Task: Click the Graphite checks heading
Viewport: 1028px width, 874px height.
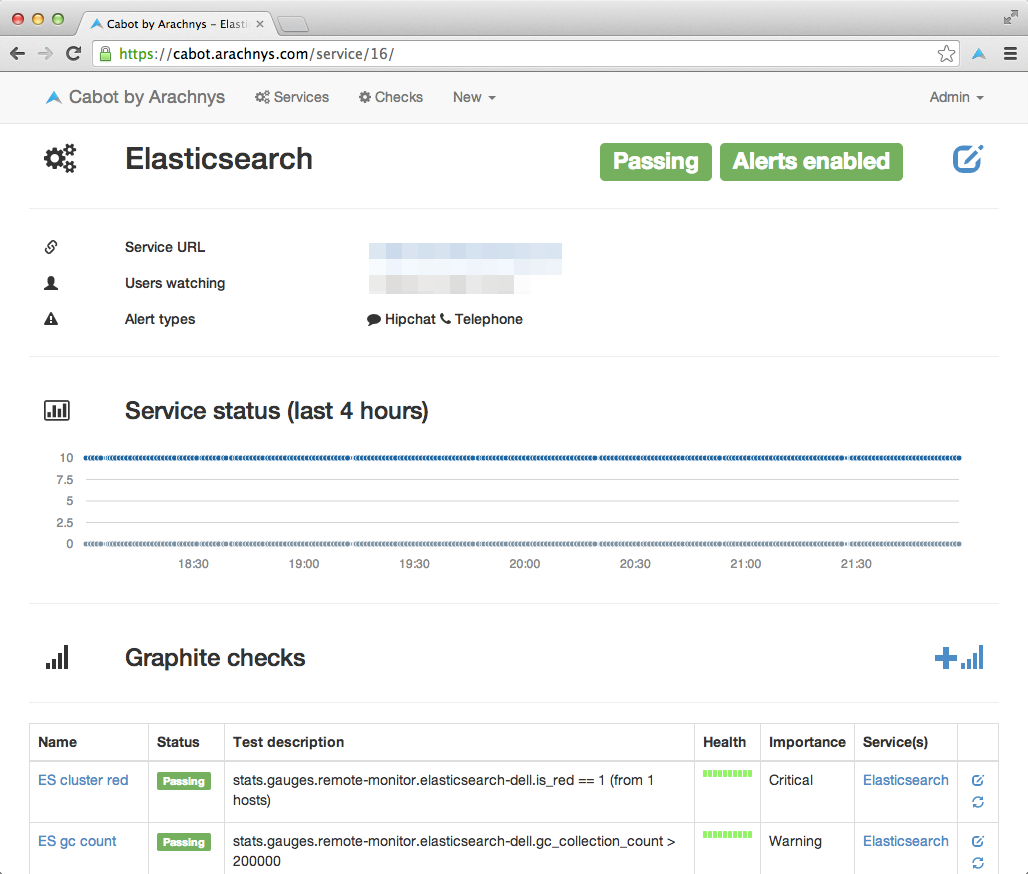Action: (x=215, y=658)
